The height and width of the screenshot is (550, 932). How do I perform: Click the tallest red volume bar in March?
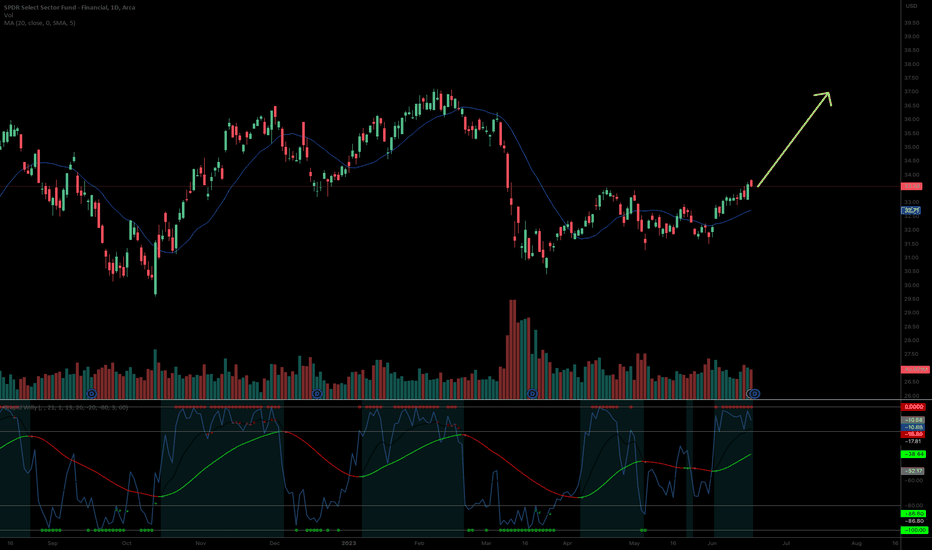click(x=512, y=349)
